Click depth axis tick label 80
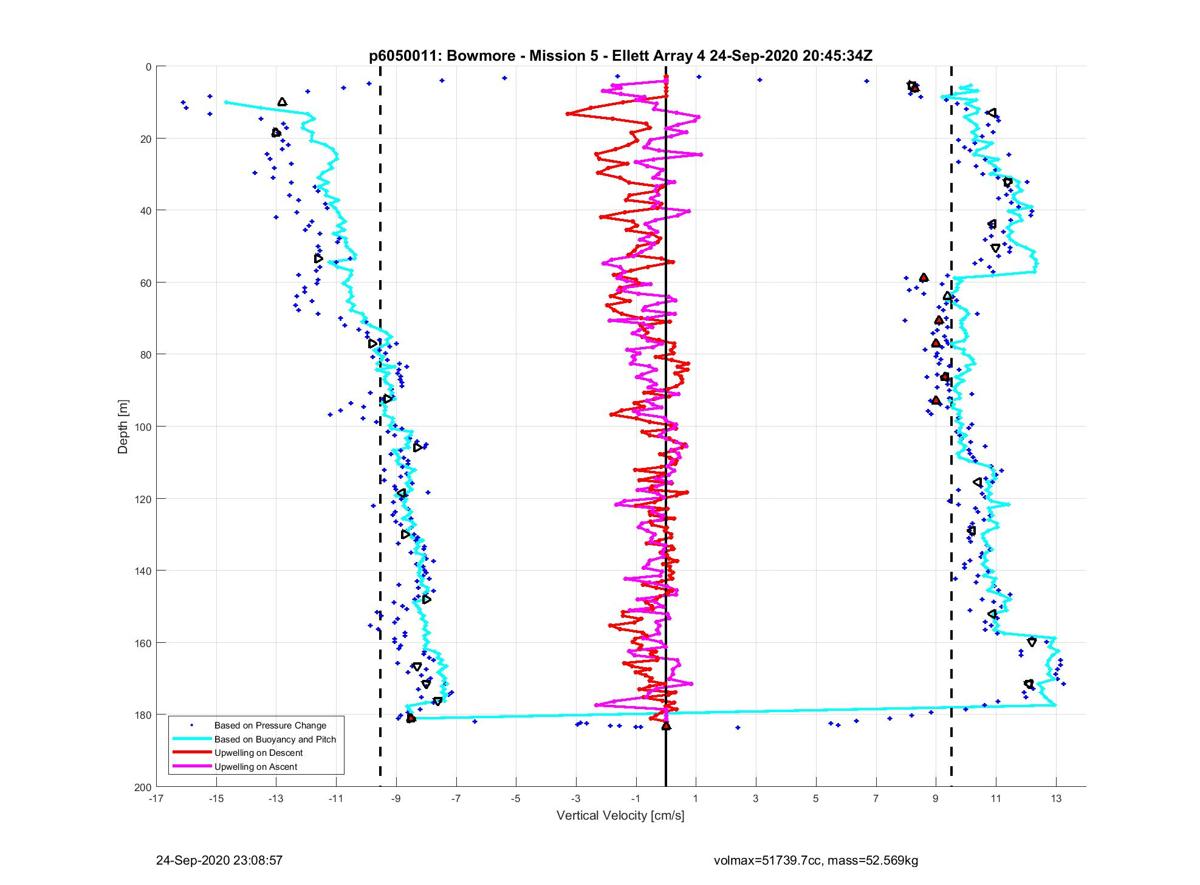The image size is (1200, 885). (145, 355)
